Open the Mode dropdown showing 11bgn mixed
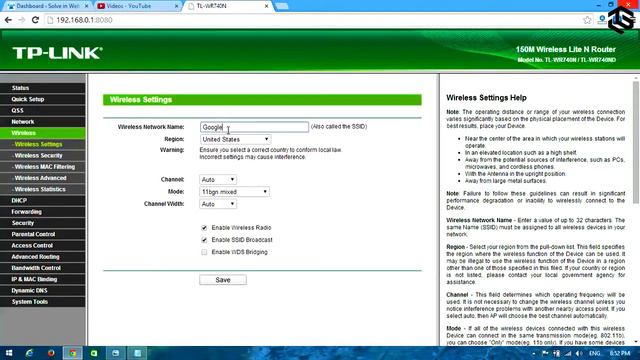 pos(234,192)
